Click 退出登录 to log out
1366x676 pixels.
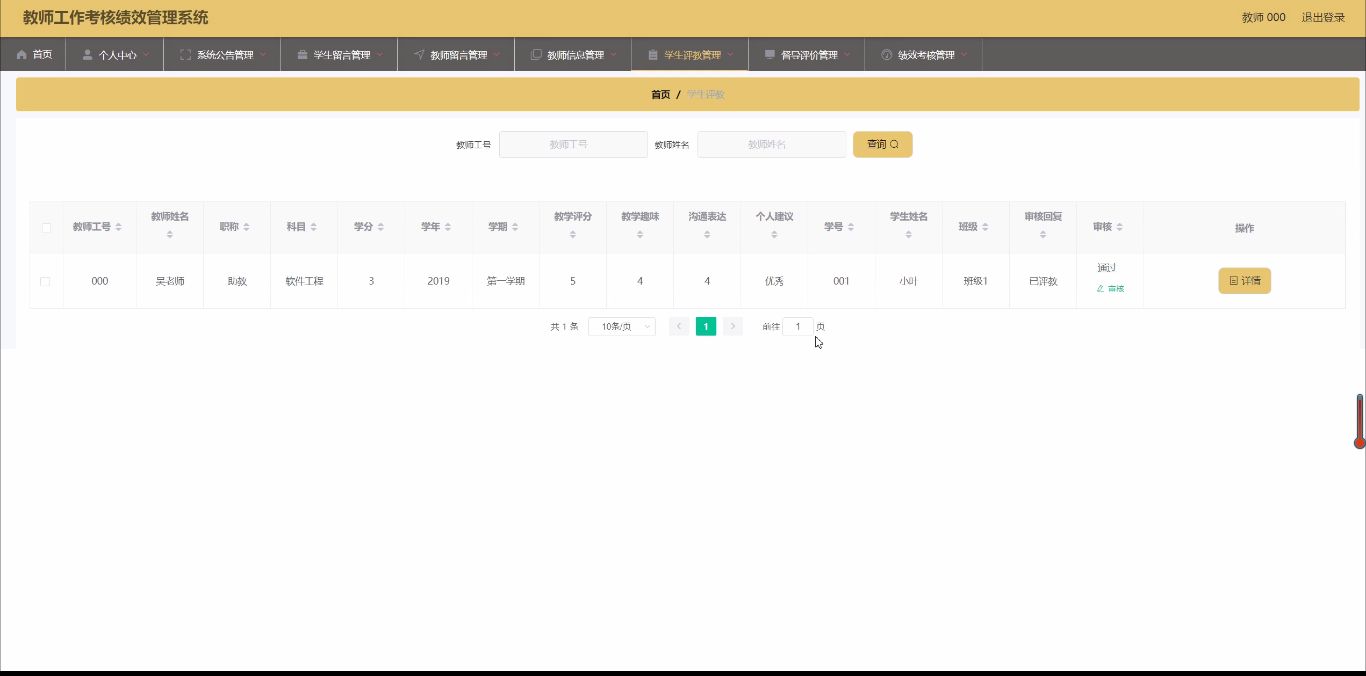coord(1323,18)
